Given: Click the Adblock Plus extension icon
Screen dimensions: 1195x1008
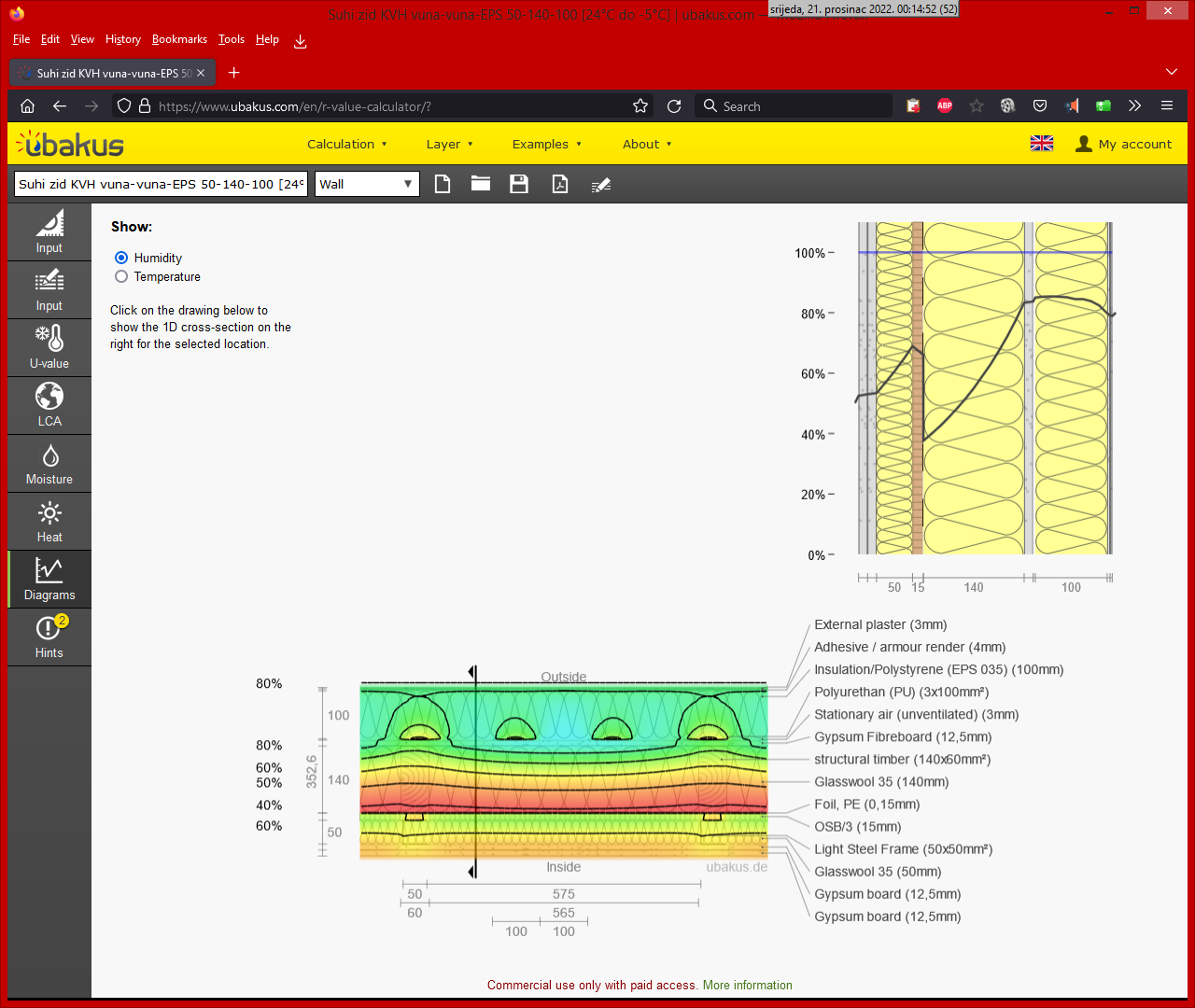Looking at the screenshot, I should [x=945, y=106].
